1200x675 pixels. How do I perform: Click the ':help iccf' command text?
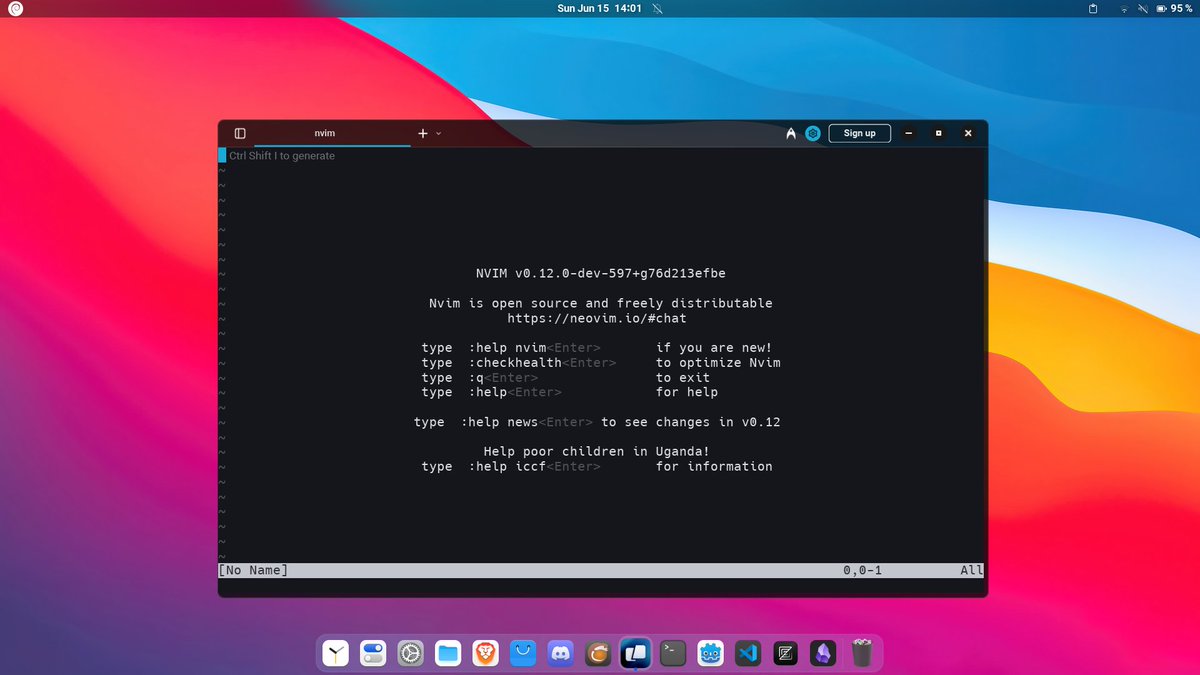click(507, 466)
